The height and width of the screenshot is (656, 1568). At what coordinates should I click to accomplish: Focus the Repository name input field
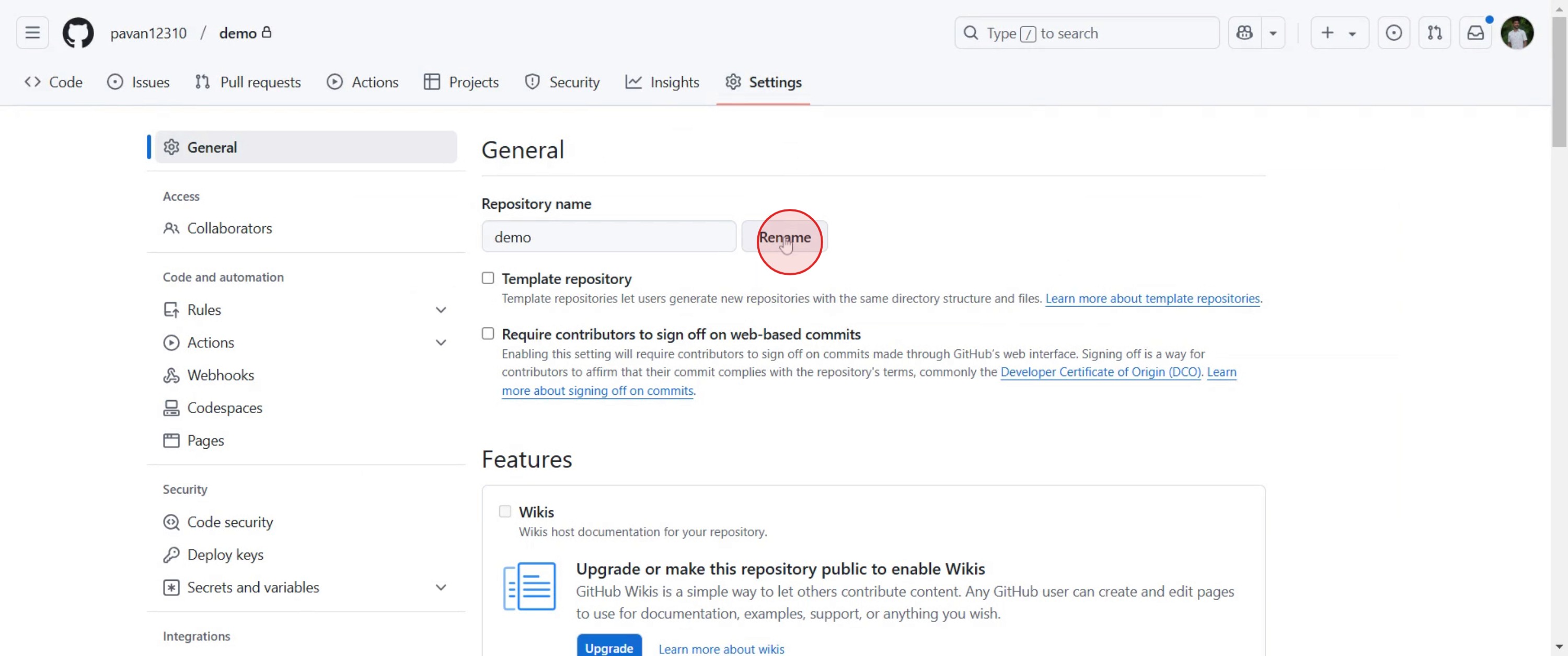click(609, 237)
